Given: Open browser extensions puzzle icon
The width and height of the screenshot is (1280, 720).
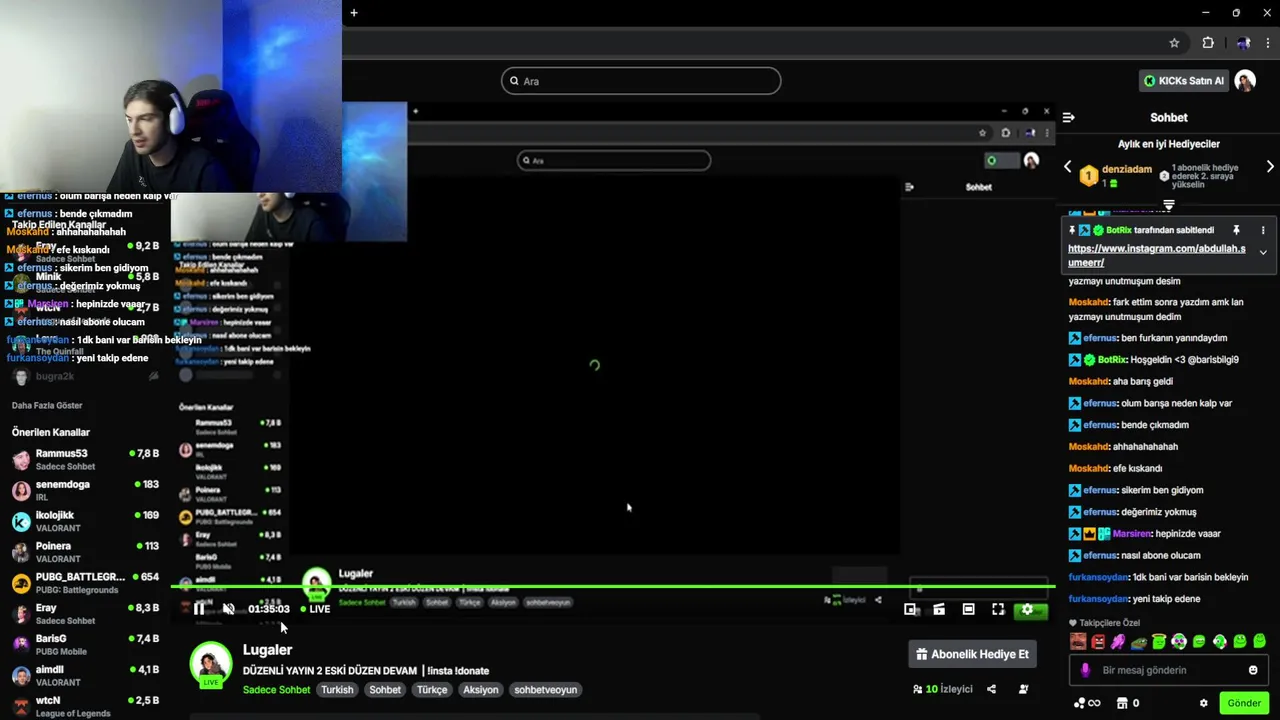Looking at the screenshot, I should (x=1208, y=43).
